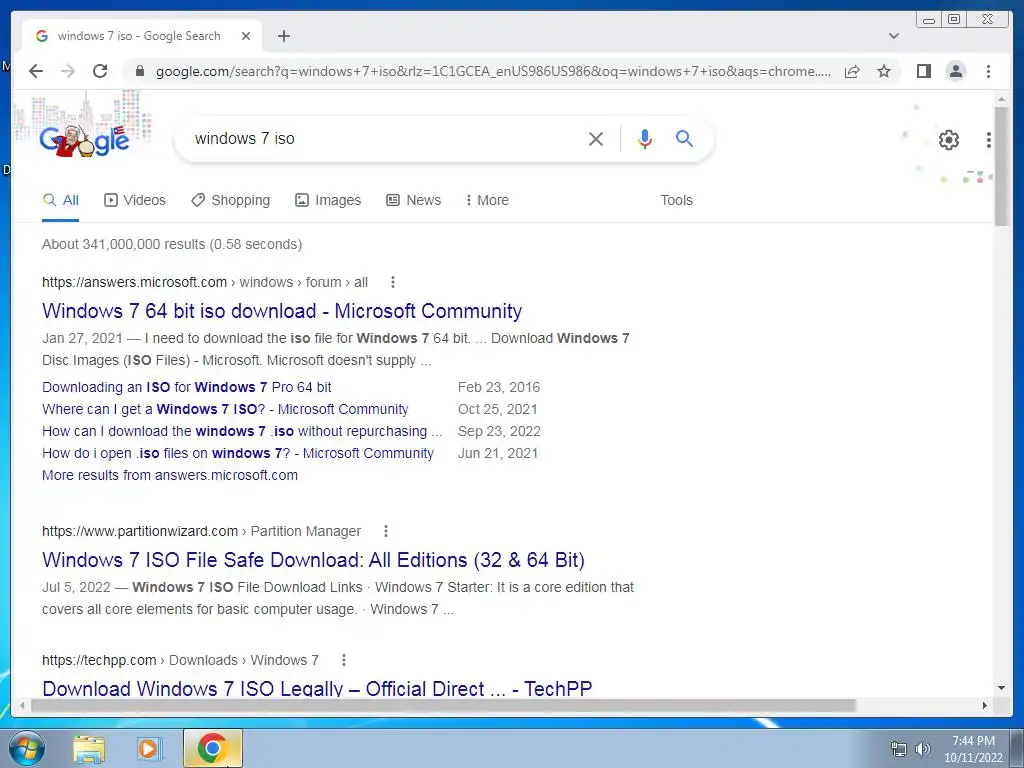Click the browser forward arrow
Image resolution: width=1024 pixels, height=768 pixels.
click(68, 71)
